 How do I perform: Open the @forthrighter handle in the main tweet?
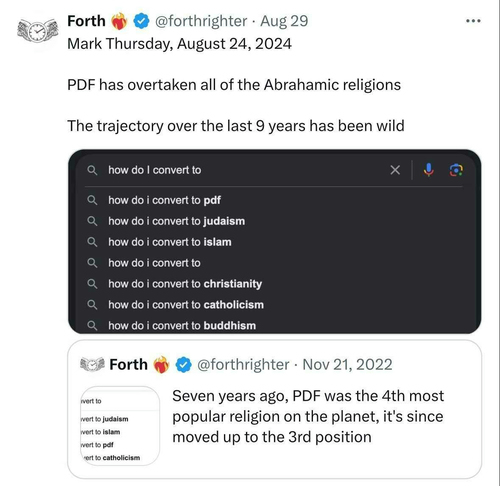201,21
